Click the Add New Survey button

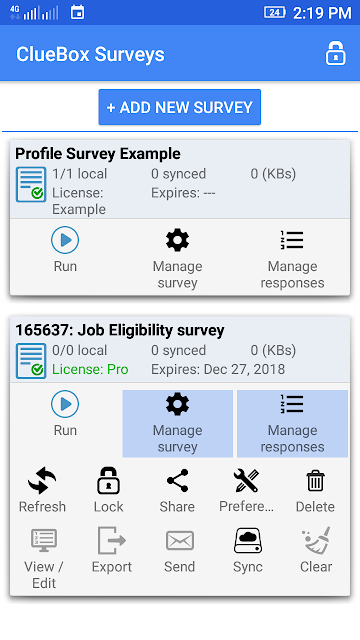180,107
